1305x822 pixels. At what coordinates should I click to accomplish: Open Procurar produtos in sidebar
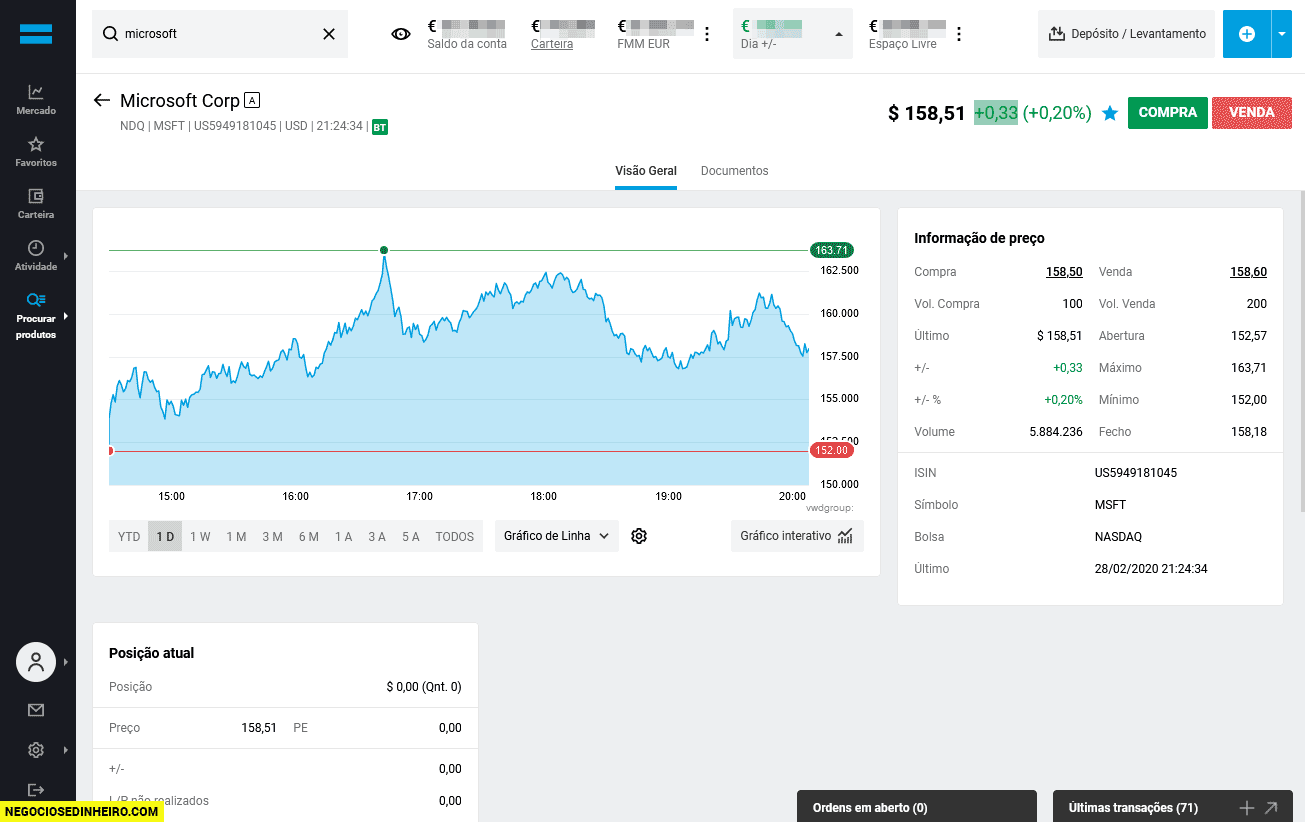point(36,315)
